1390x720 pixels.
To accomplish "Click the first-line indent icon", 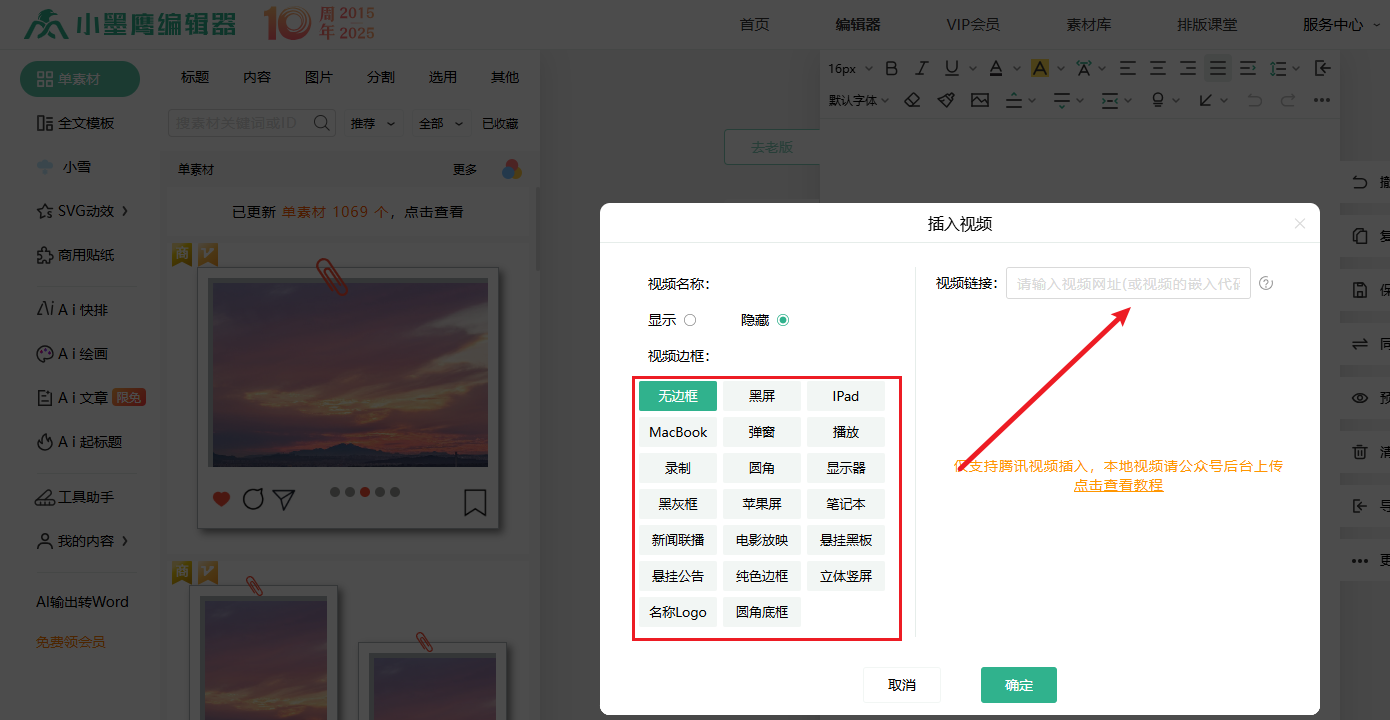I will pyautogui.click(x=1247, y=68).
